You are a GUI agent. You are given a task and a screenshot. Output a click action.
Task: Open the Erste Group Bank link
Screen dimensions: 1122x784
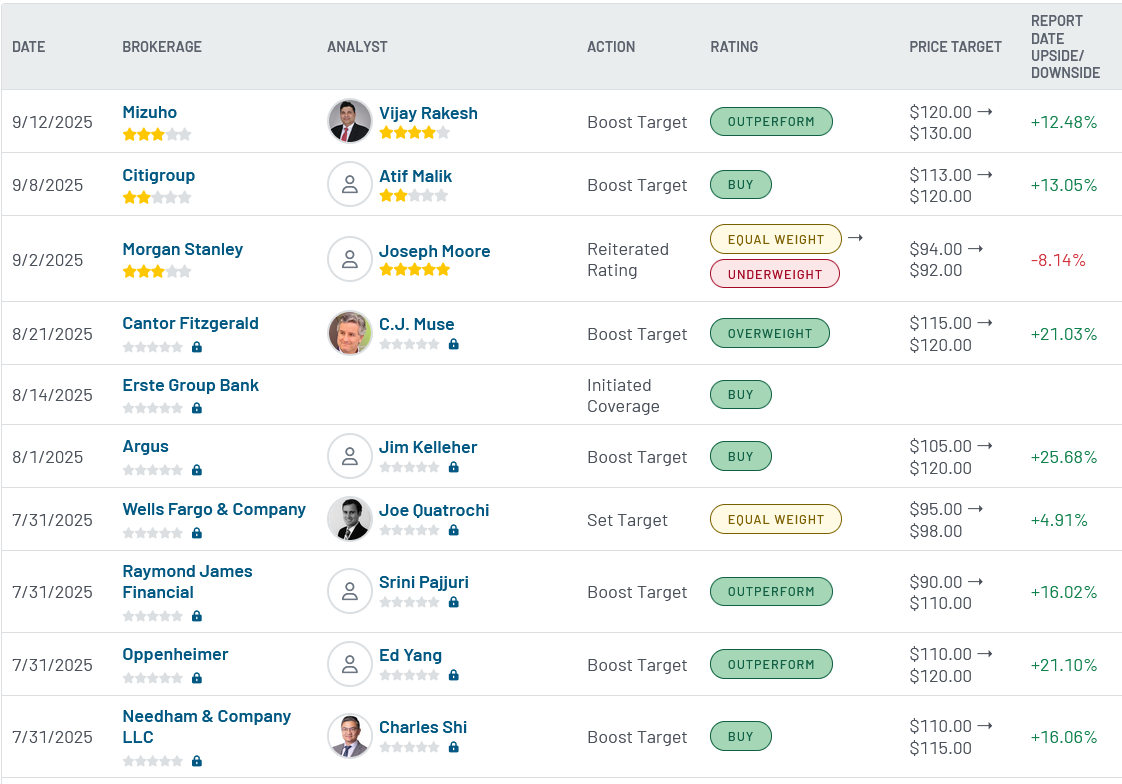coord(190,386)
